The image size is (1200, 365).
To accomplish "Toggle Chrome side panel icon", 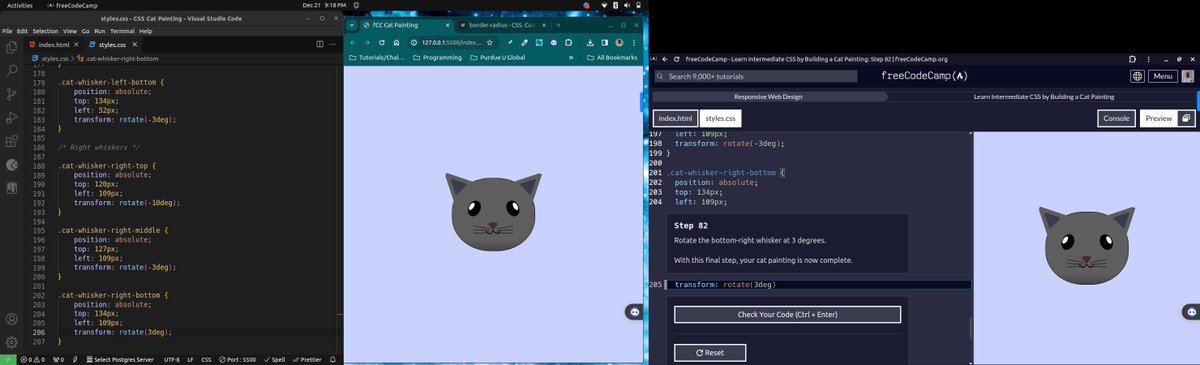I will [x=605, y=42].
